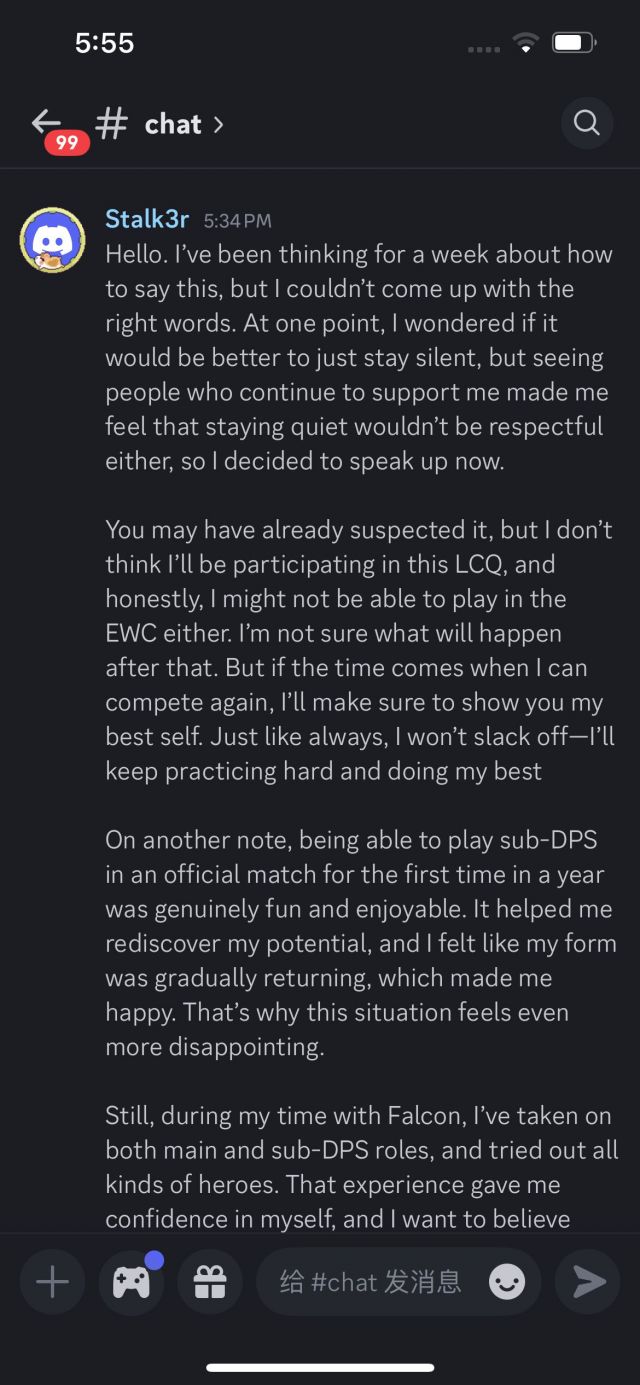Viewport: 640px width, 1385px height.
Task: Tap the plus attachment button
Action: pos(52,1282)
